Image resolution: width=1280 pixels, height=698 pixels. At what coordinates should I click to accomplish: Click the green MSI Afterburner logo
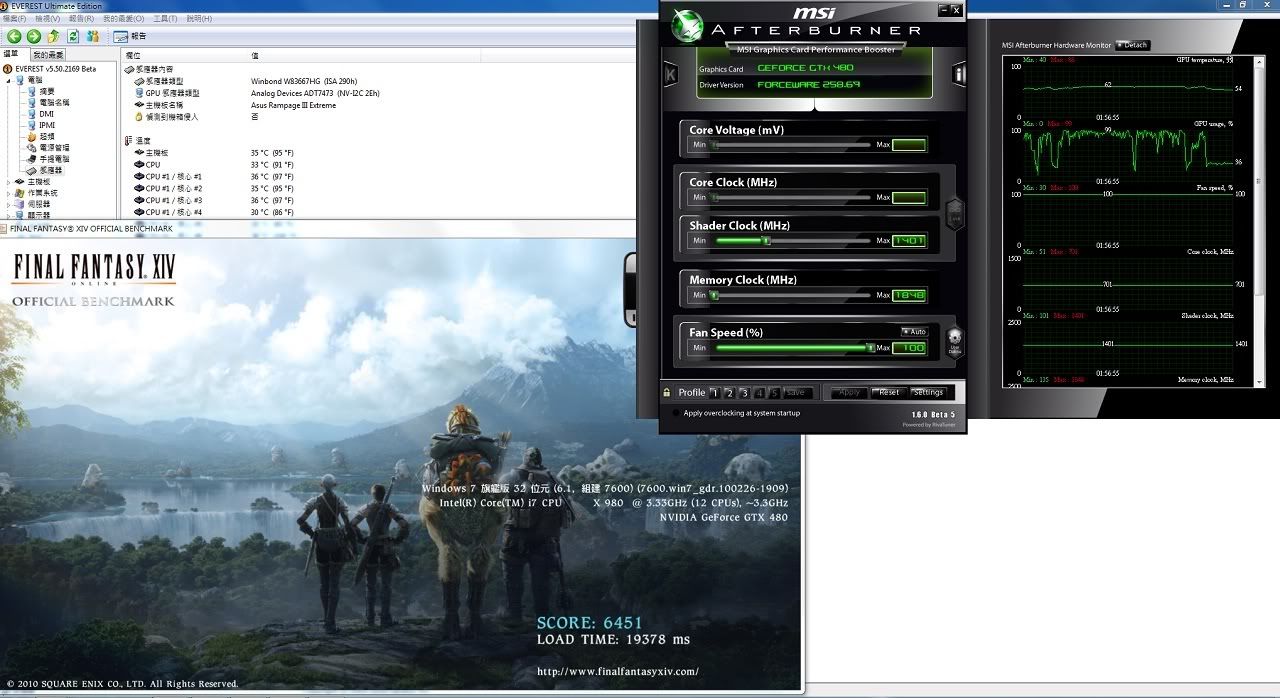pos(688,26)
